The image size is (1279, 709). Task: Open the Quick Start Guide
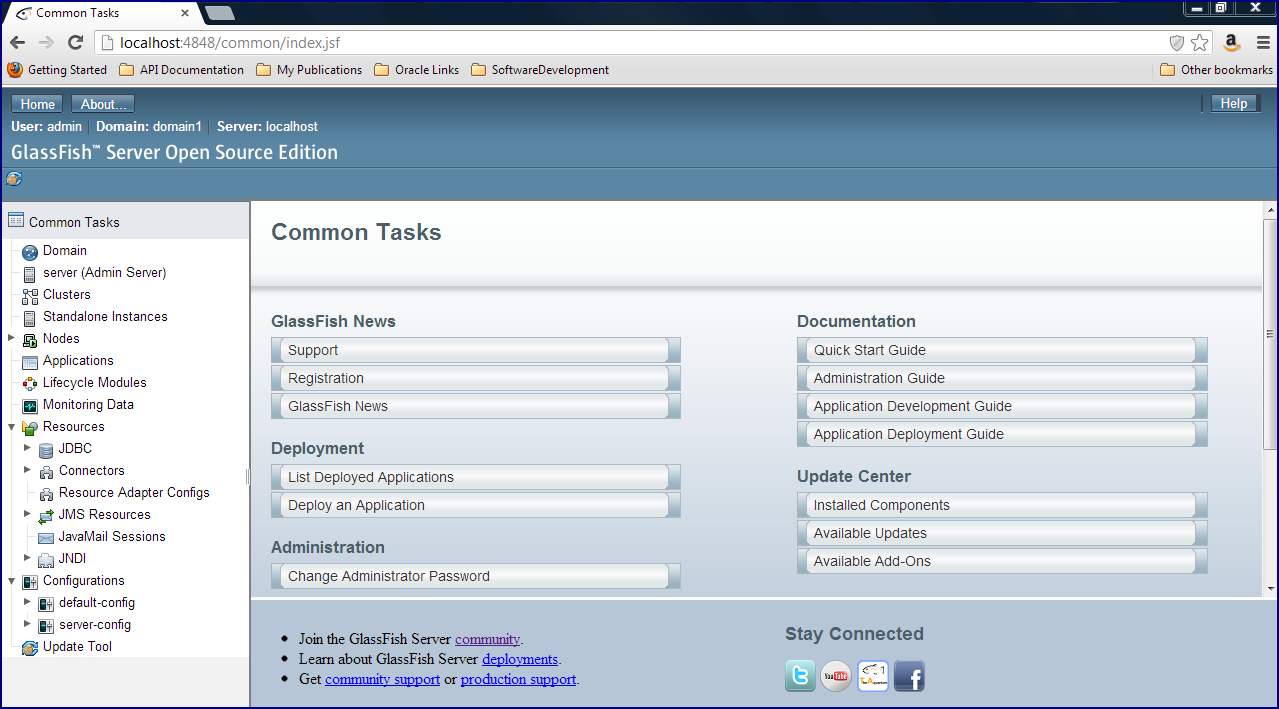tap(1002, 350)
